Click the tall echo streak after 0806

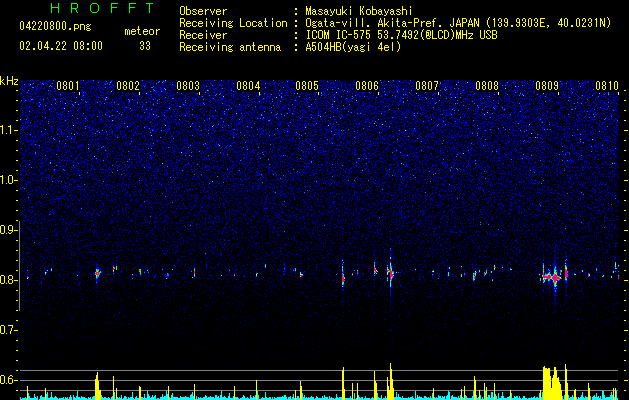coord(390,273)
